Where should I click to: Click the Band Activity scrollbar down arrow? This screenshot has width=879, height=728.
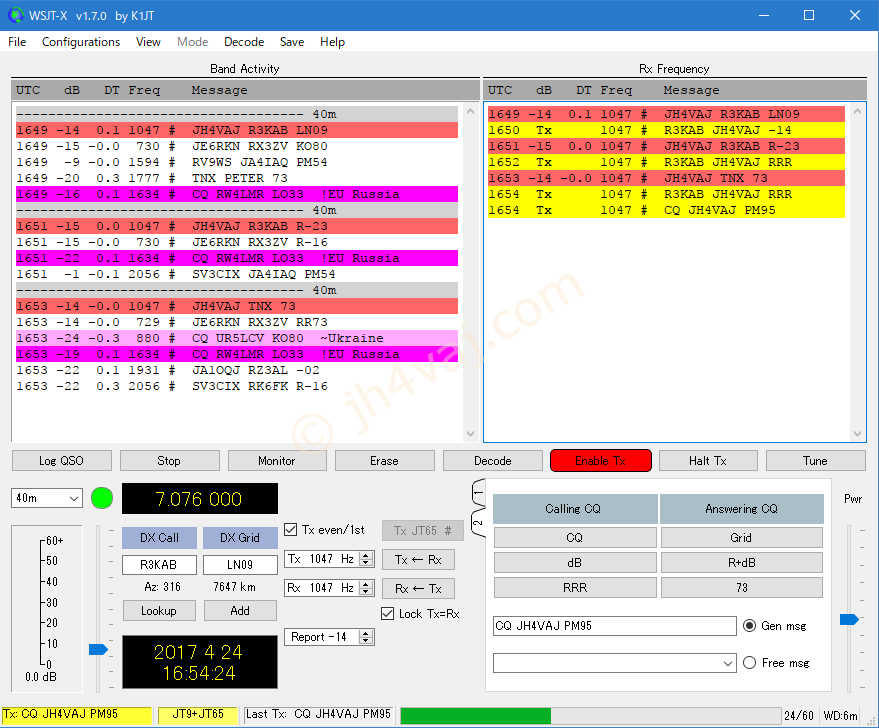point(470,434)
